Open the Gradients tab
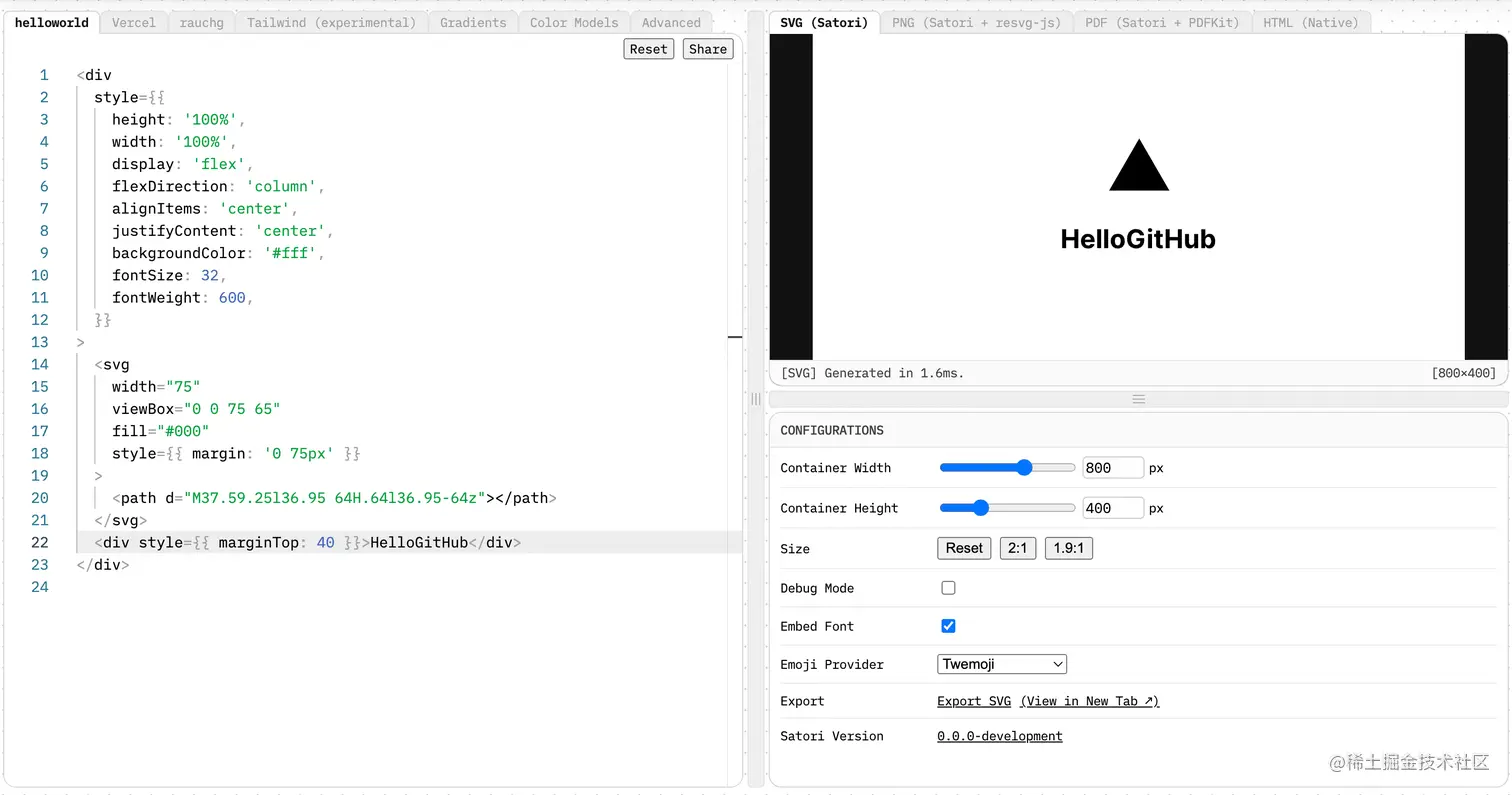This screenshot has width=1512, height=795. [473, 22]
